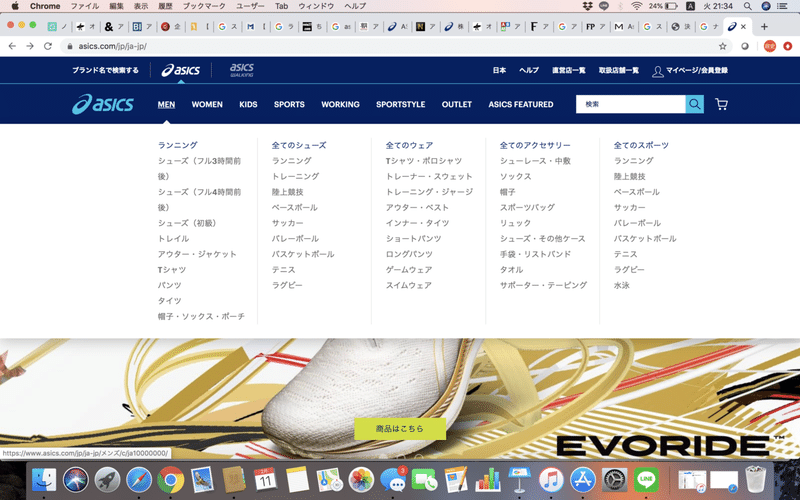The height and width of the screenshot is (500, 800).
Task: Click the 商品はこちら button
Action: pos(400,429)
